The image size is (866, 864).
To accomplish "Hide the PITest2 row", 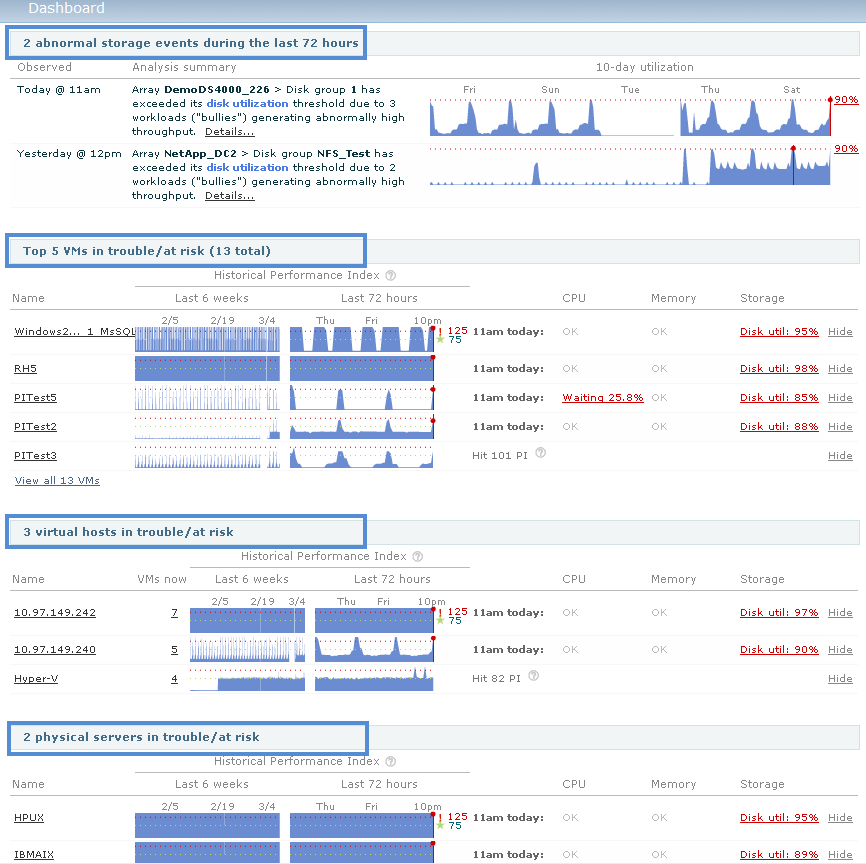I will tap(840, 426).
